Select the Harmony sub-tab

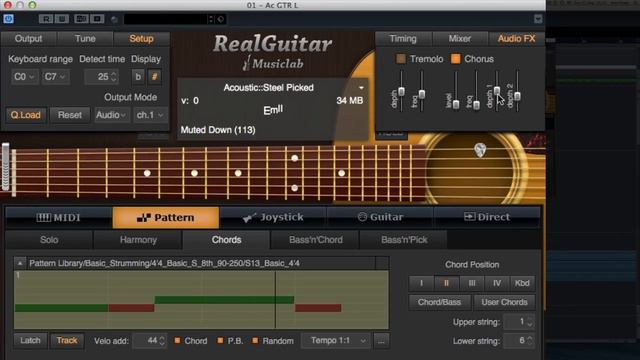click(138, 240)
